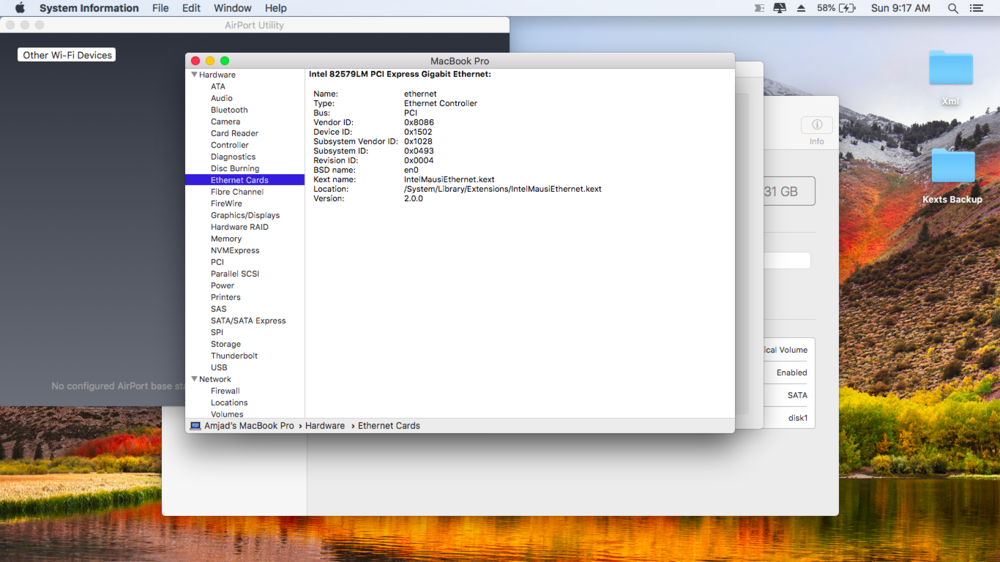Open the File menu

tap(160, 8)
